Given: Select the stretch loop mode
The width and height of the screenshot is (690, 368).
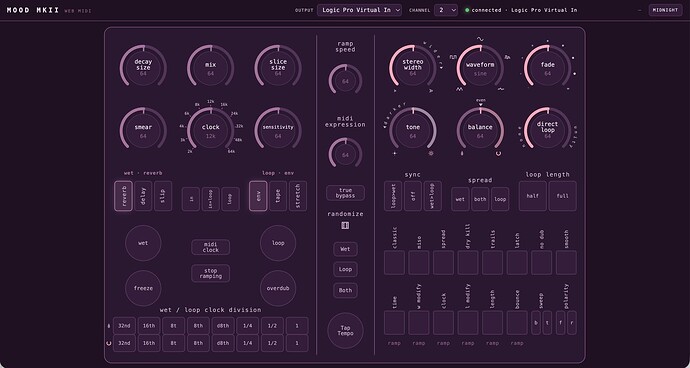Looking at the screenshot, I should tap(298, 196).
